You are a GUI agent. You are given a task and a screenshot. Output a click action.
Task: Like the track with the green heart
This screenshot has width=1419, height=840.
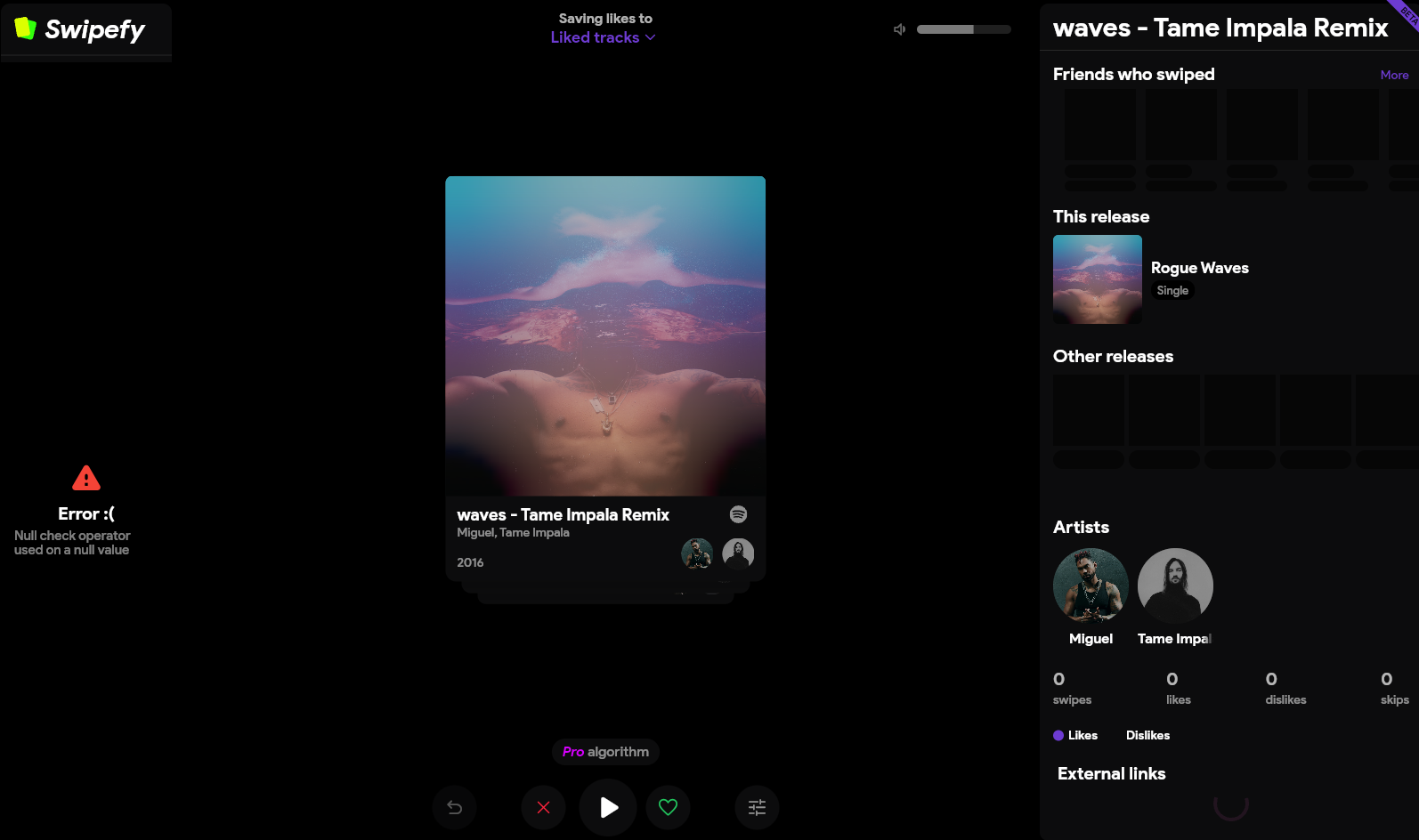coord(668,807)
